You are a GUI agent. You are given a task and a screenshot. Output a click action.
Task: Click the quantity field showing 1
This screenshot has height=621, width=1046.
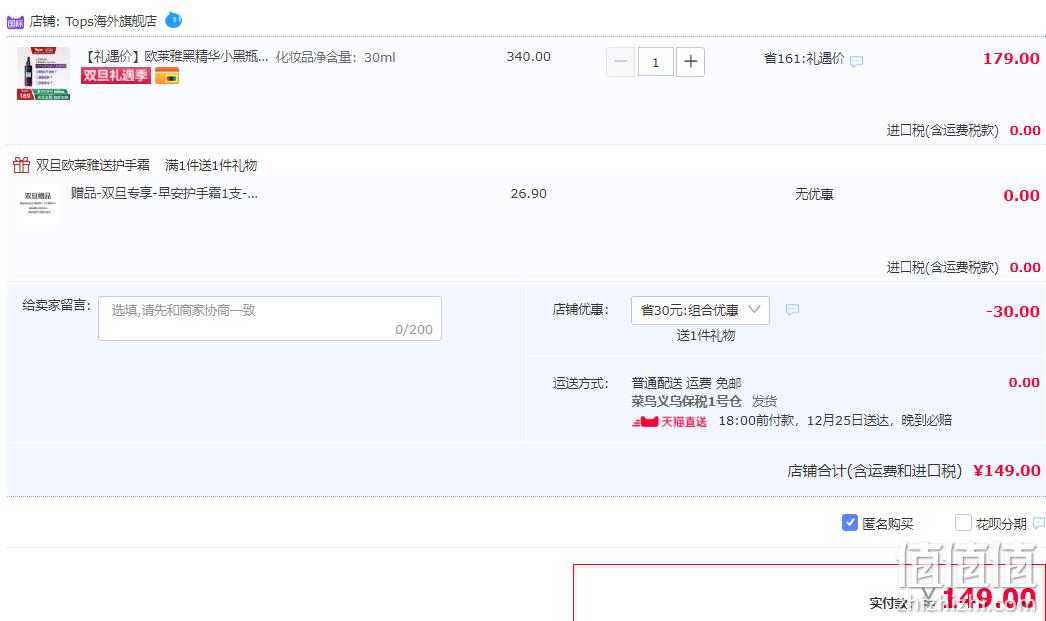tap(655, 62)
